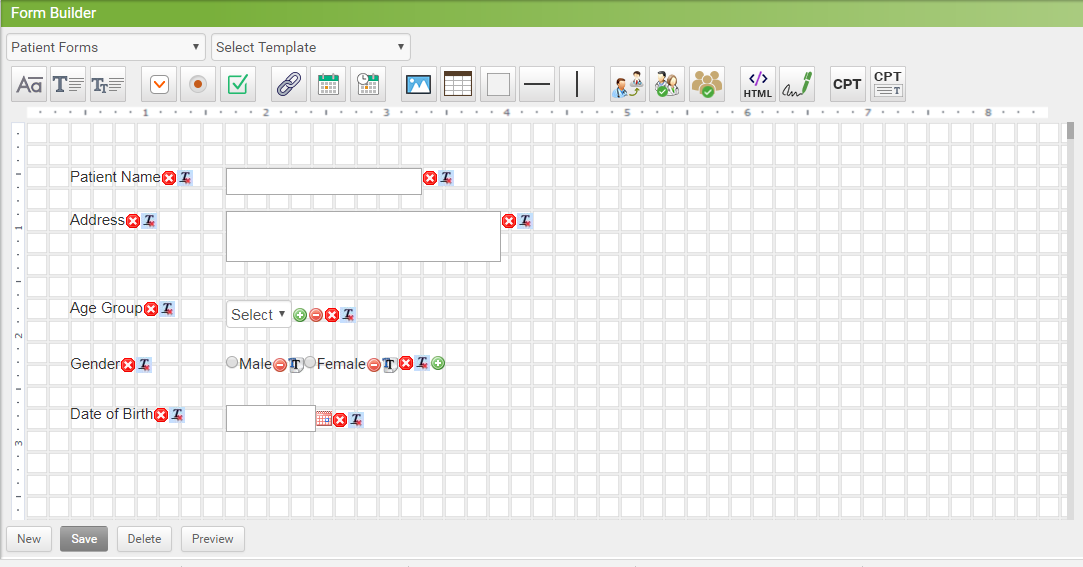Click the Delete button
Image resolution: width=1083 pixels, height=567 pixels.
tap(144, 539)
